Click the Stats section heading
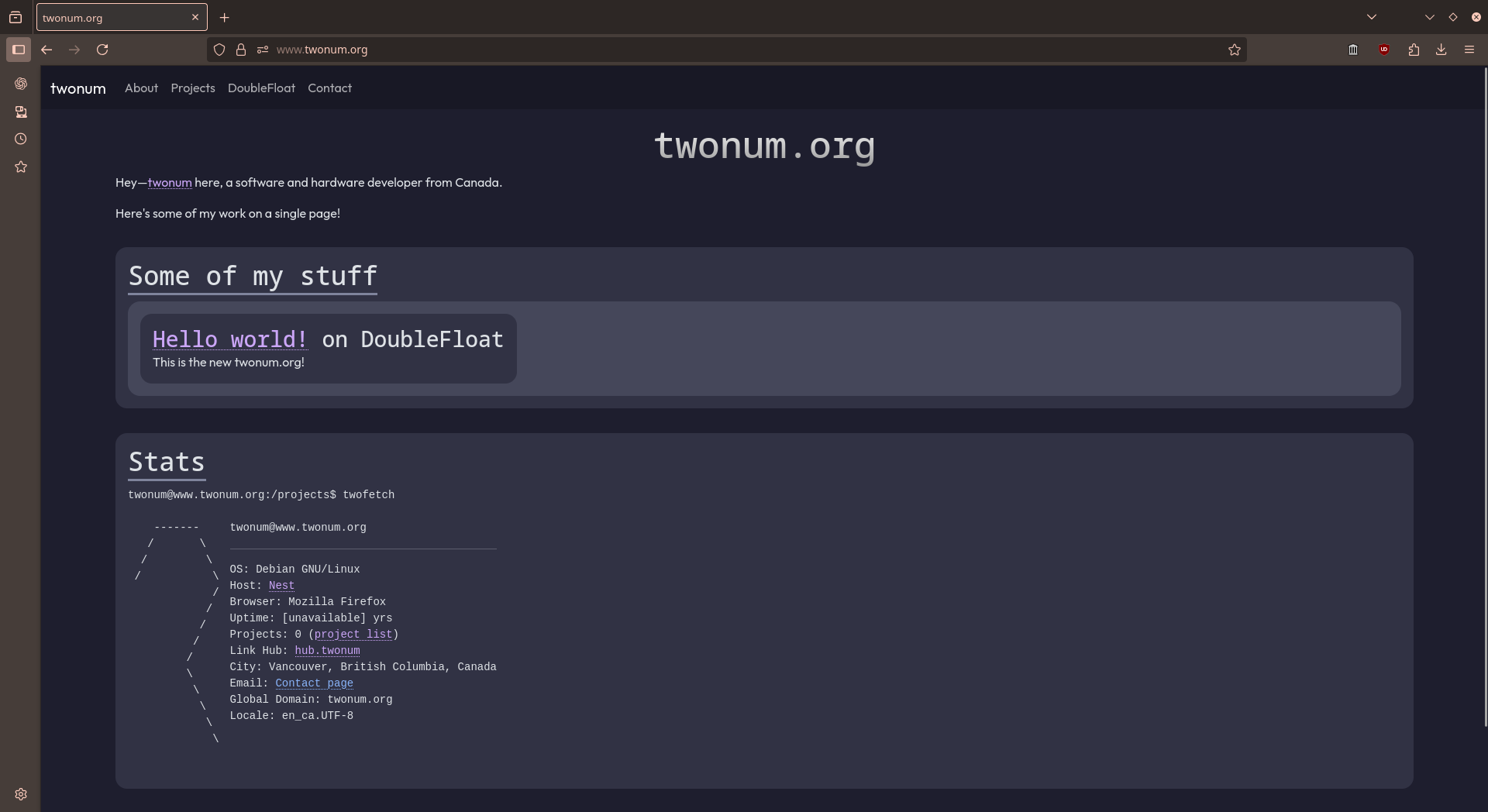This screenshot has height=812, width=1488. click(167, 463)
